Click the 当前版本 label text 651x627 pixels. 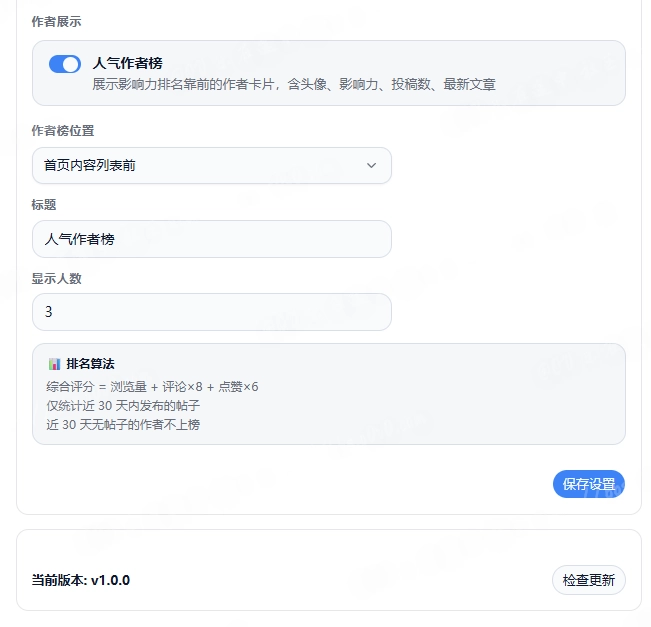[x=59, y=580]
